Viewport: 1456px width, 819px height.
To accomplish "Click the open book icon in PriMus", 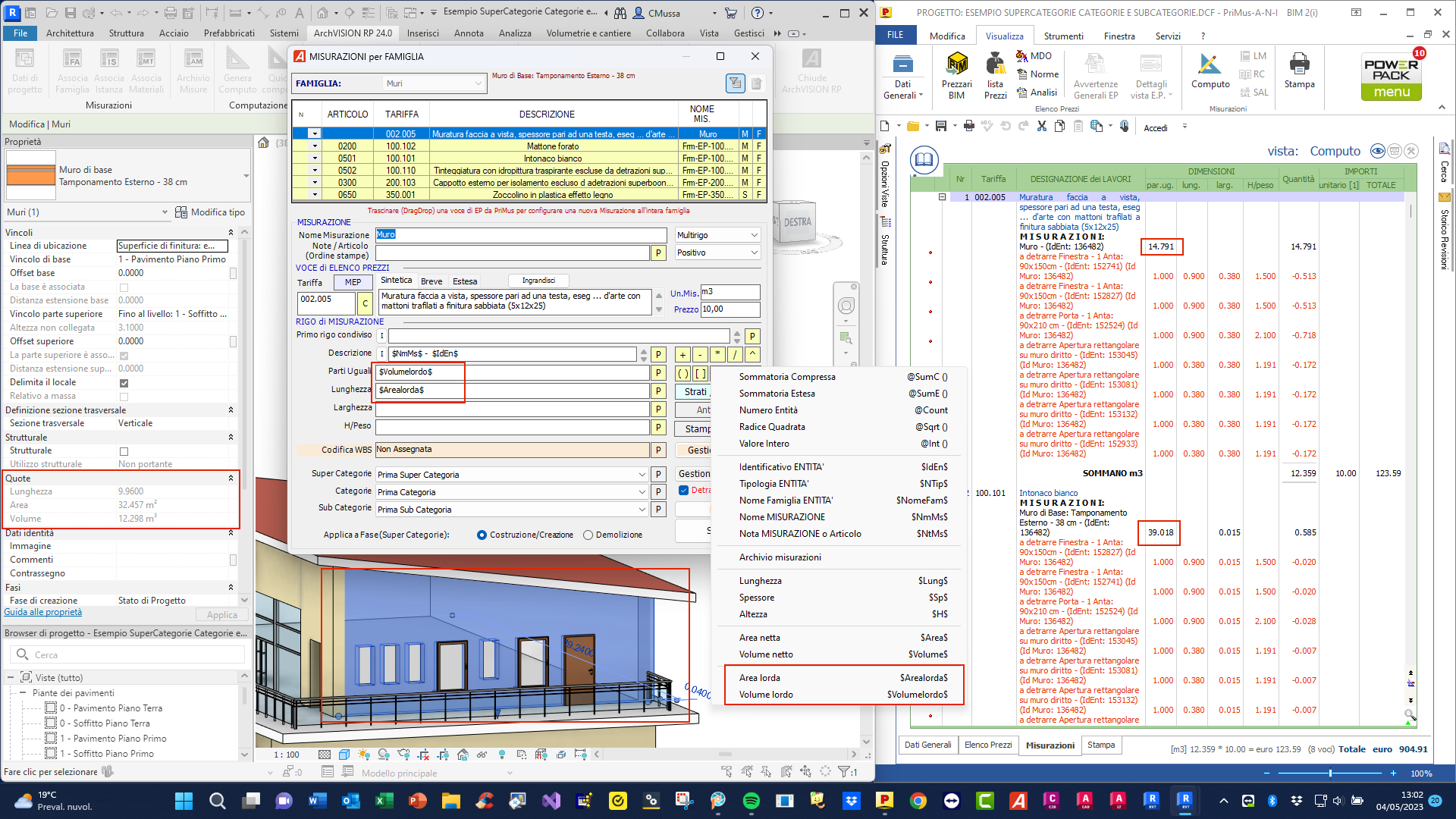I will (x=924, y=160).
